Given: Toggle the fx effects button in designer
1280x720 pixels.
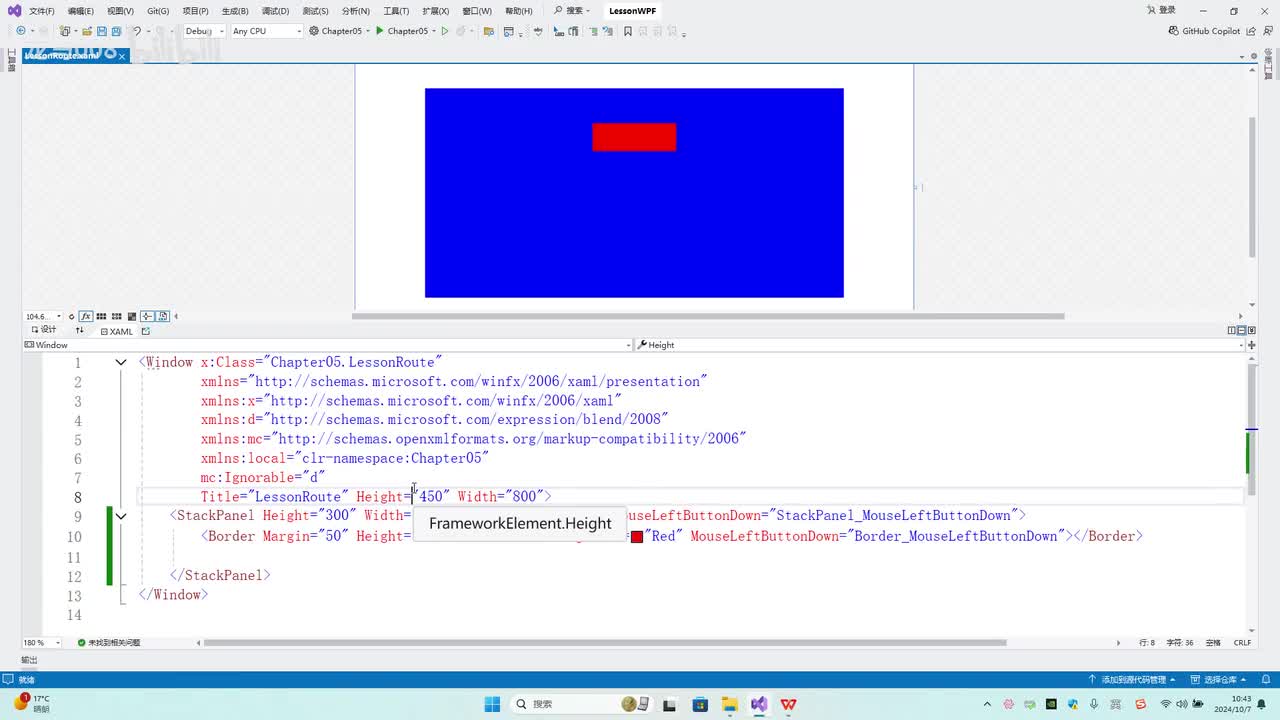Looking at the screenshot, I should point(86,316).
